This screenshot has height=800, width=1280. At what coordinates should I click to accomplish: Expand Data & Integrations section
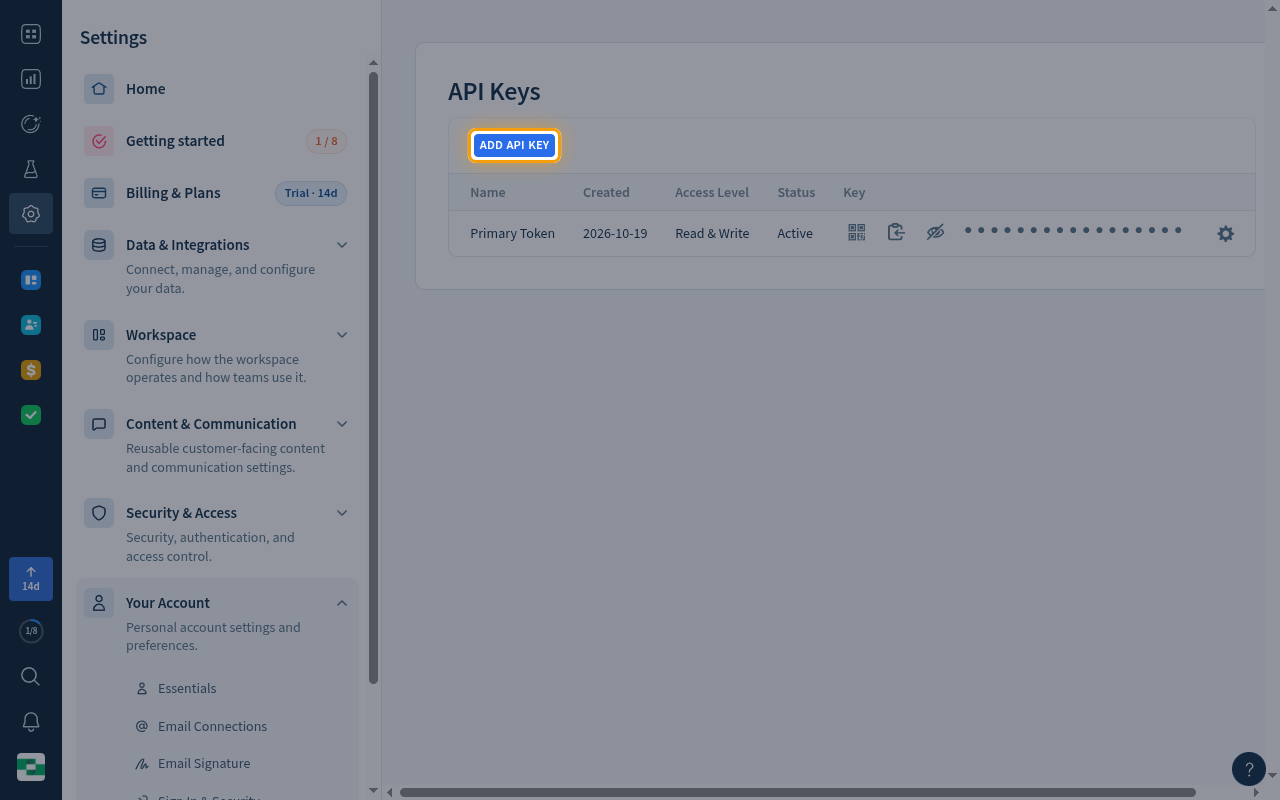pos(217,265)
